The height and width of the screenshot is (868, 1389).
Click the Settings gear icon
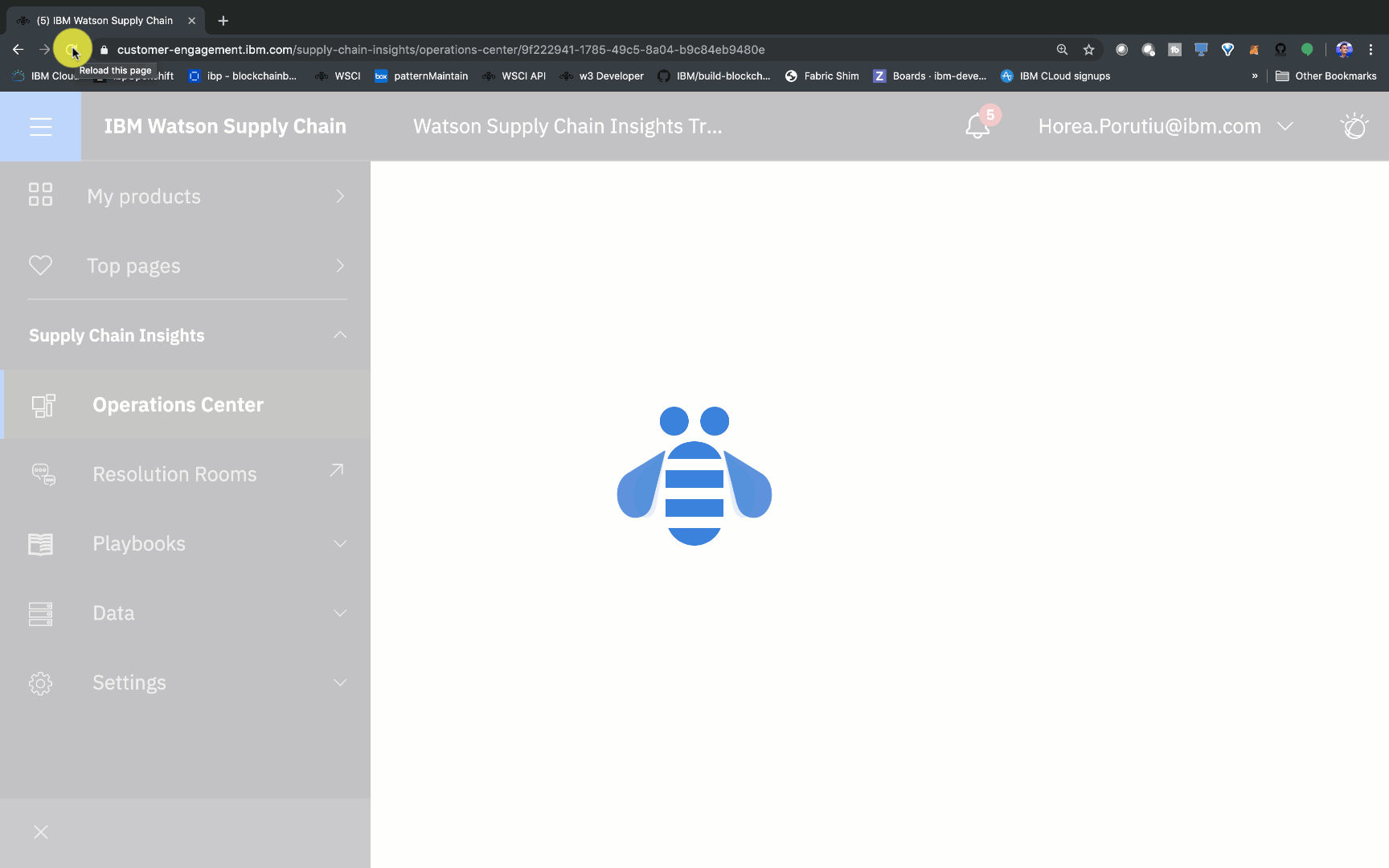click(40, 683)
